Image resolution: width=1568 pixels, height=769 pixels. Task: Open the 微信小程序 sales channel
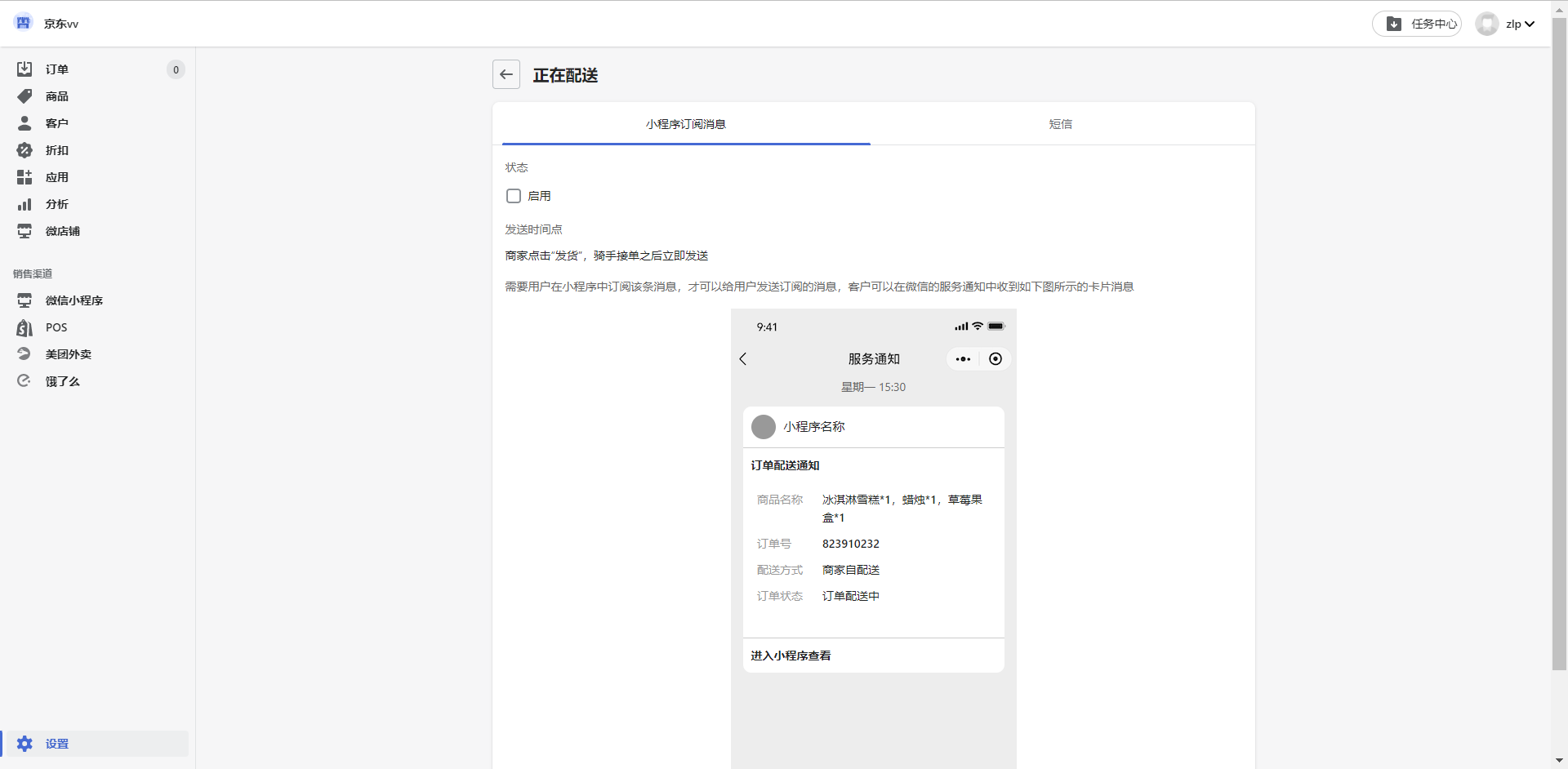pos(73,300)
